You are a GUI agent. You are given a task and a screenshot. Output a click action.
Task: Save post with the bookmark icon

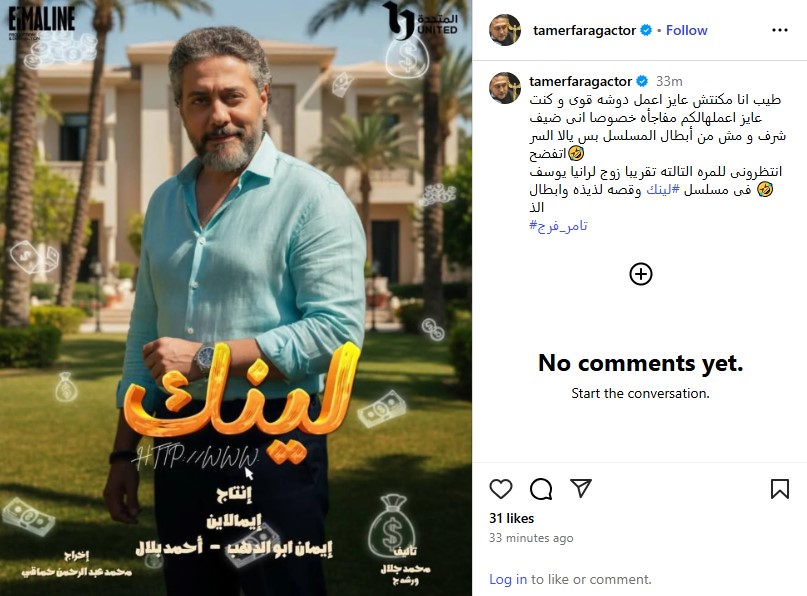point(780,488)
